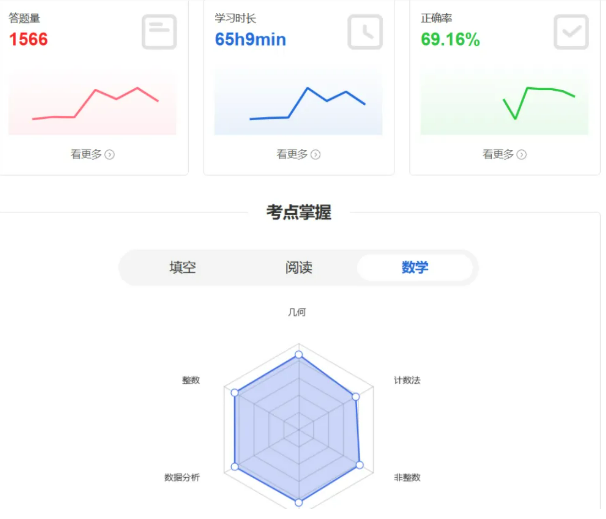Viewport: 606px width, 519px height.
Task: Click the 65h9min study duration value
Action: point(250,40)
